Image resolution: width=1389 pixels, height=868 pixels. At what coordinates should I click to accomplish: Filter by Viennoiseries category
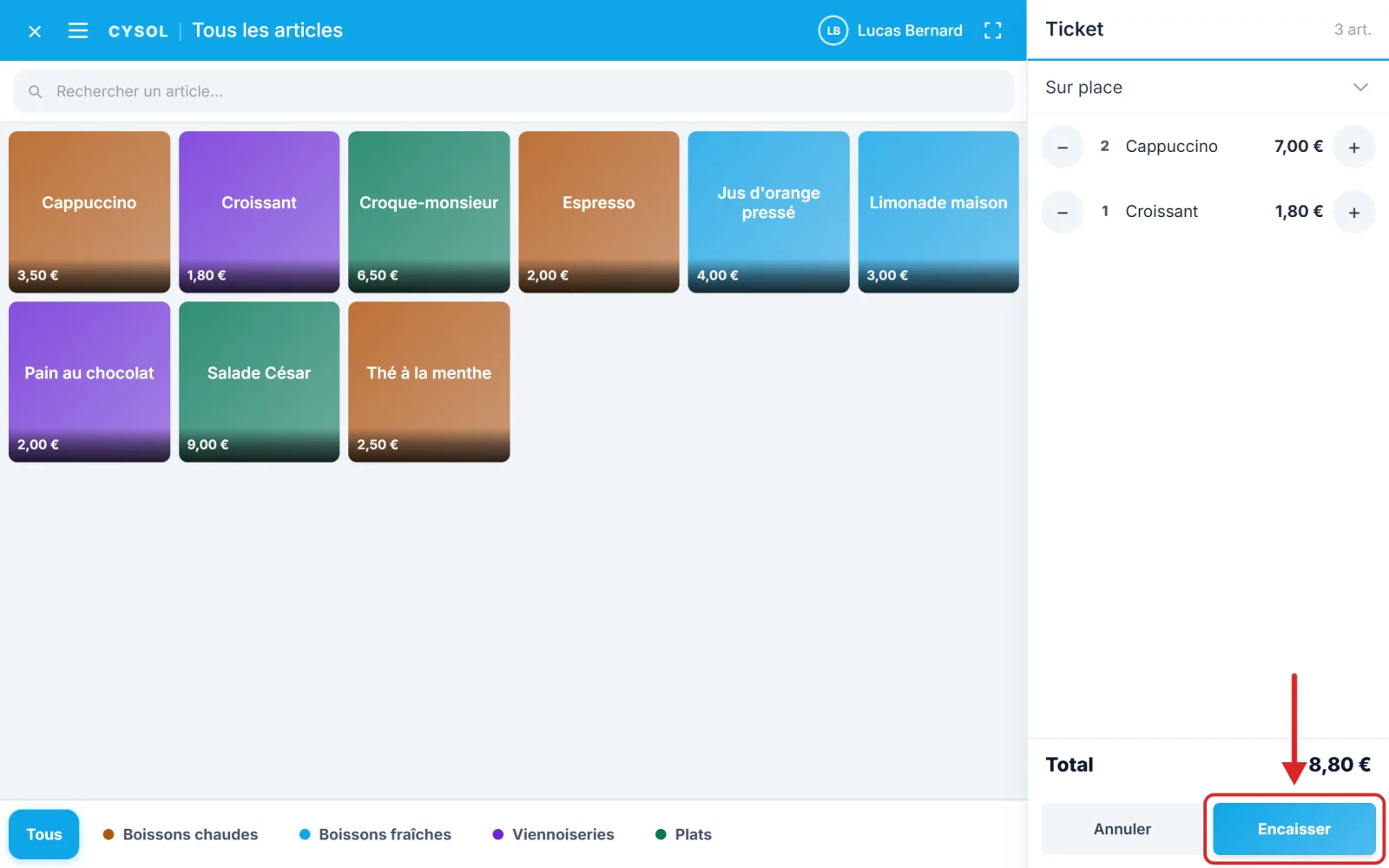pos(553,834)
